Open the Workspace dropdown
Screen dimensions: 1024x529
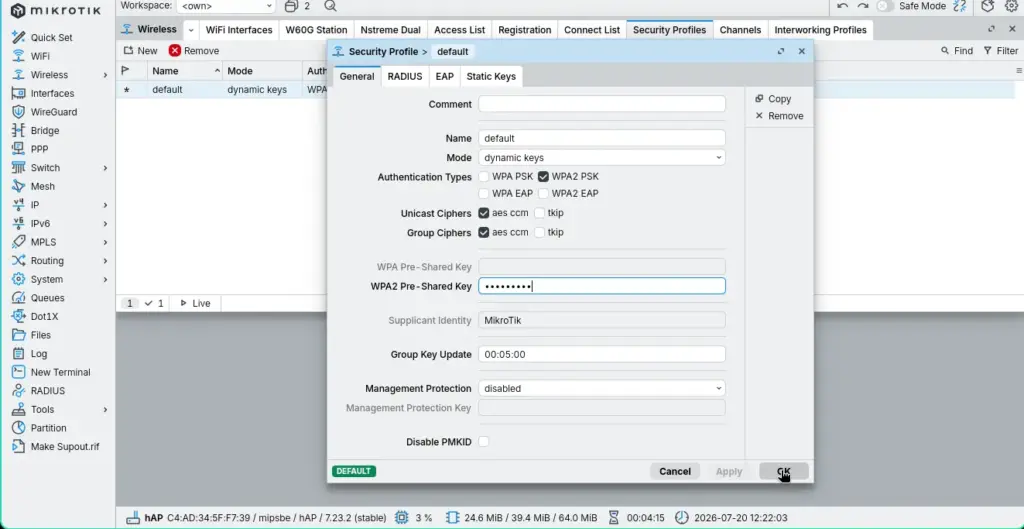(225, 6)
